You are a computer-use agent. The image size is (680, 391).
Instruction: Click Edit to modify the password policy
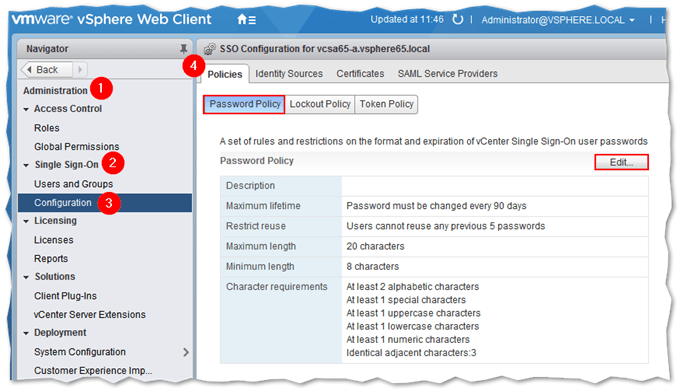coord(621,162)
